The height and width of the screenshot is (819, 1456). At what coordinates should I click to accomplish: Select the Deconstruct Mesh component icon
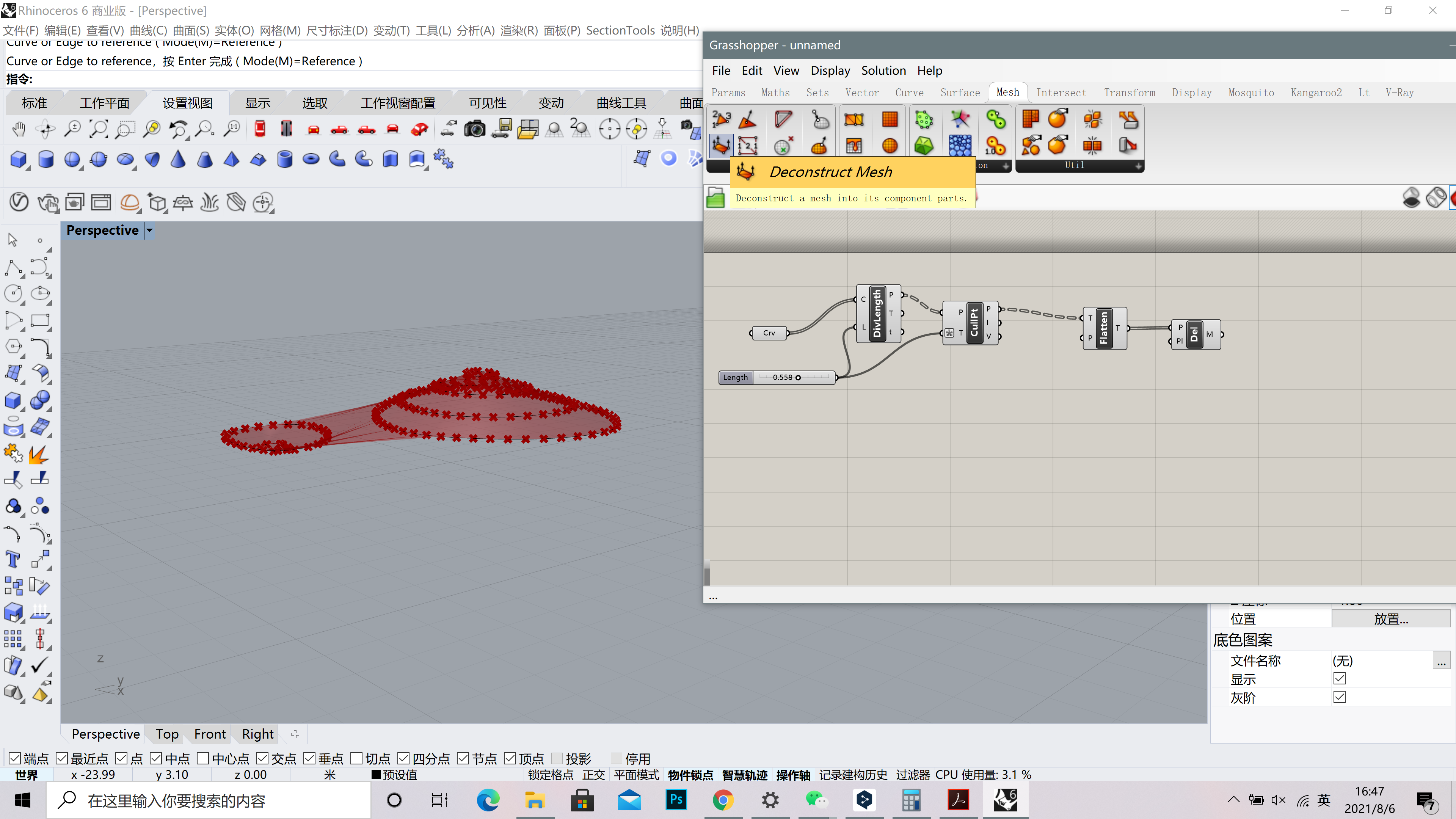click(x=721, y=146)
